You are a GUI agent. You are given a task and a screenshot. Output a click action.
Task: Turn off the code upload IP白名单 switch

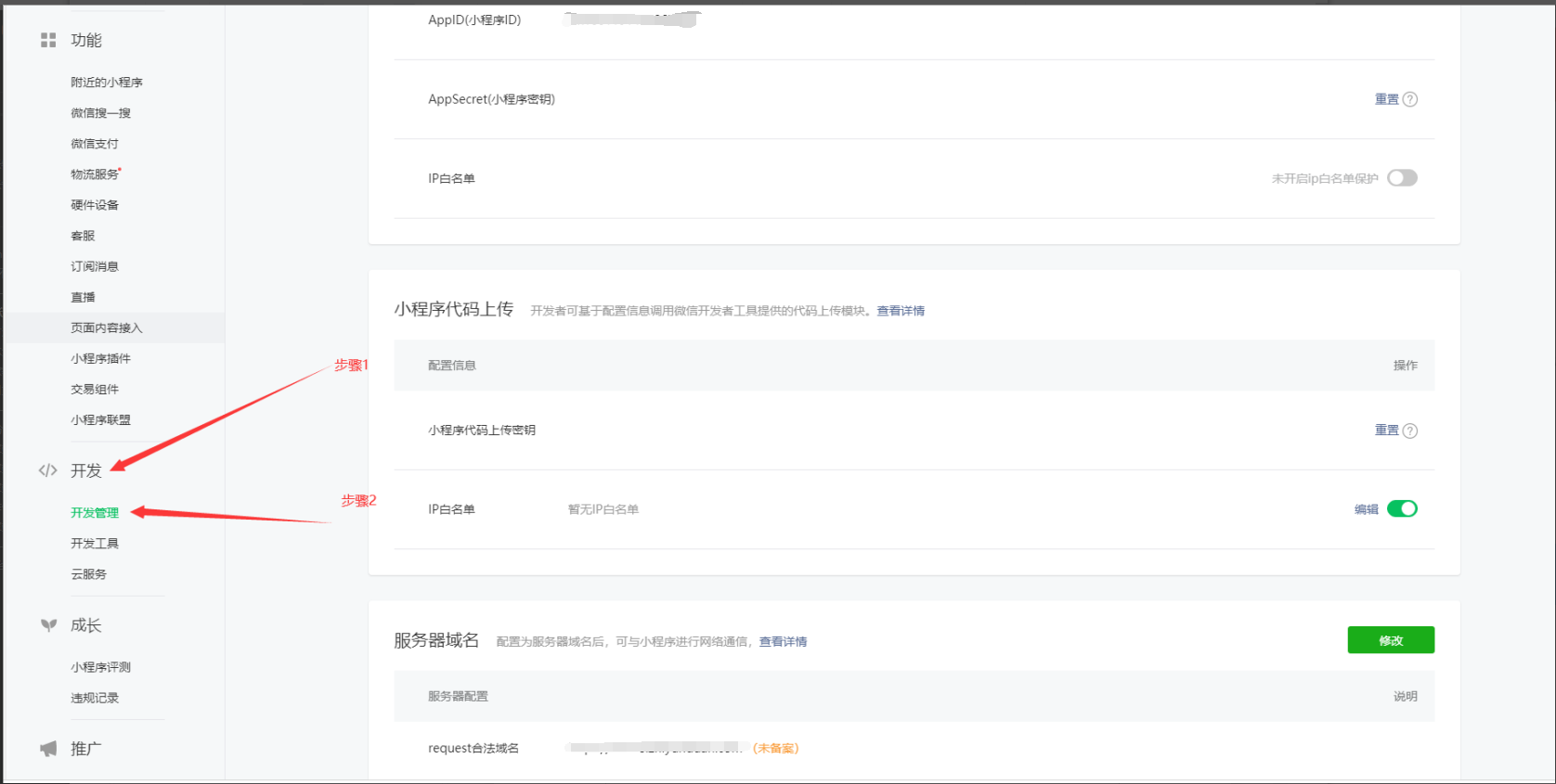pos(1402,508)
